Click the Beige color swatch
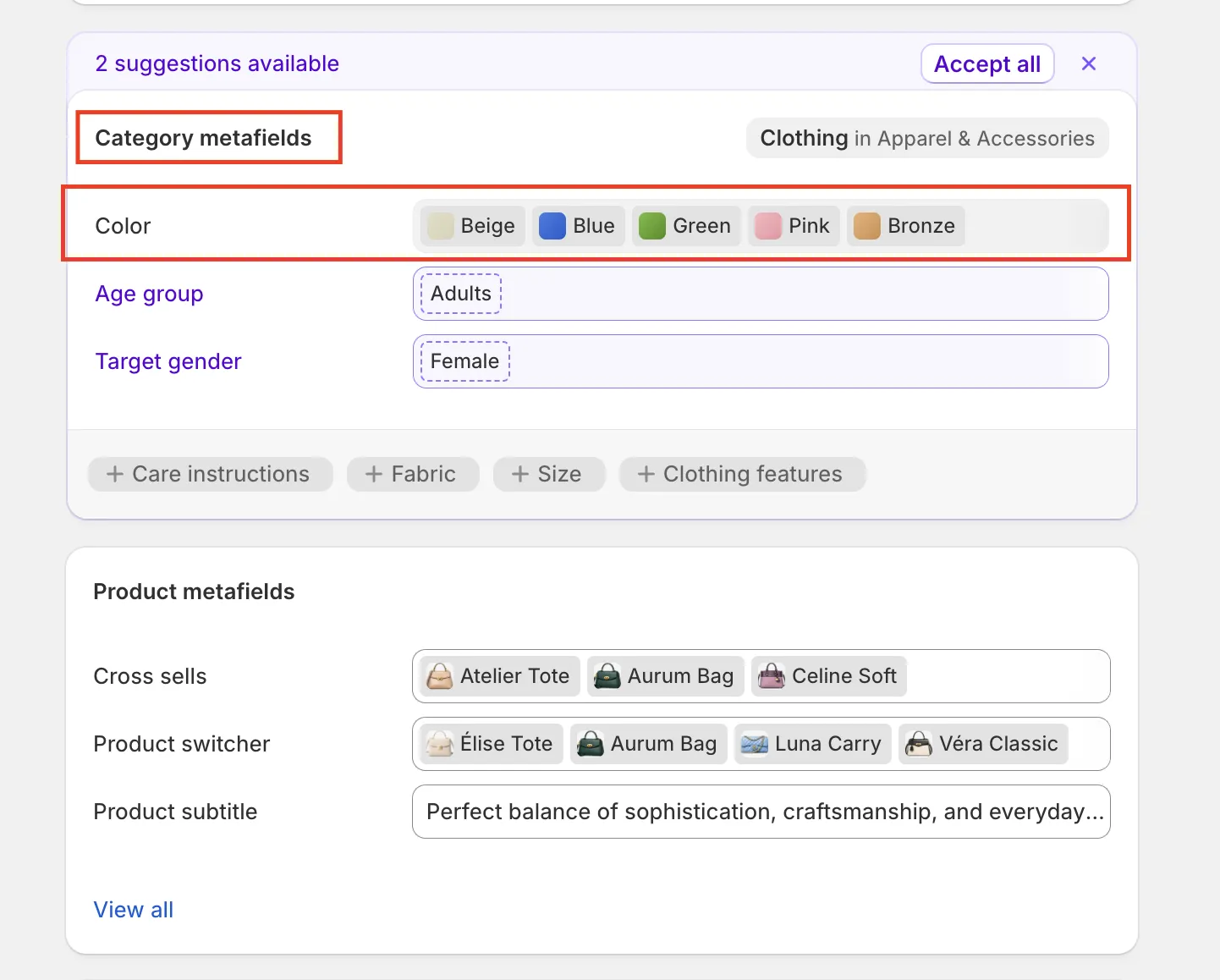Viewport: 1220px width, 980px height. pyautogui.click(x=440, y=226)
